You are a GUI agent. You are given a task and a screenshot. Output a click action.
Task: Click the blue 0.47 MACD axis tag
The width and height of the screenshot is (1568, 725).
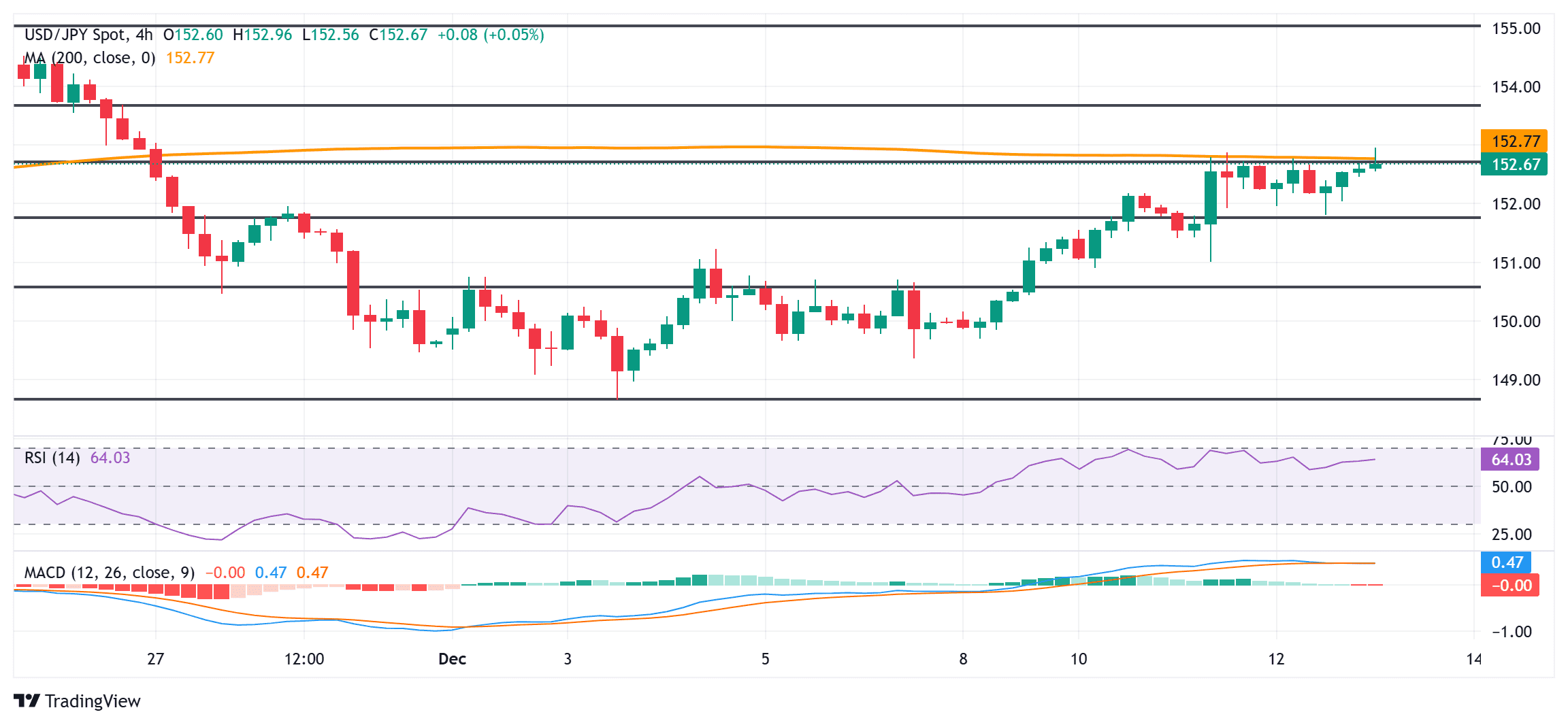click(1506, 562)
